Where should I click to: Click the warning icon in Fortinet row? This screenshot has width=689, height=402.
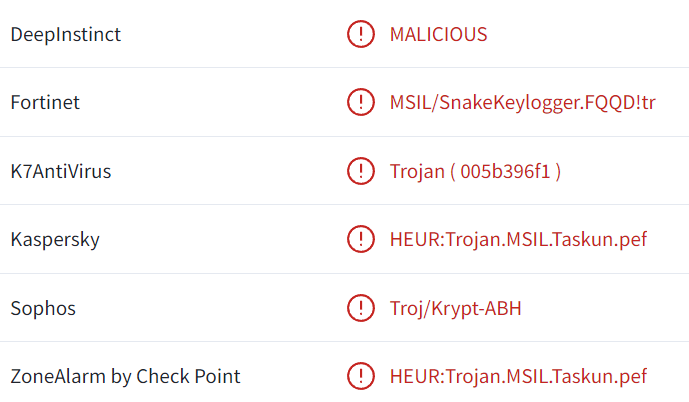[360, 102]
